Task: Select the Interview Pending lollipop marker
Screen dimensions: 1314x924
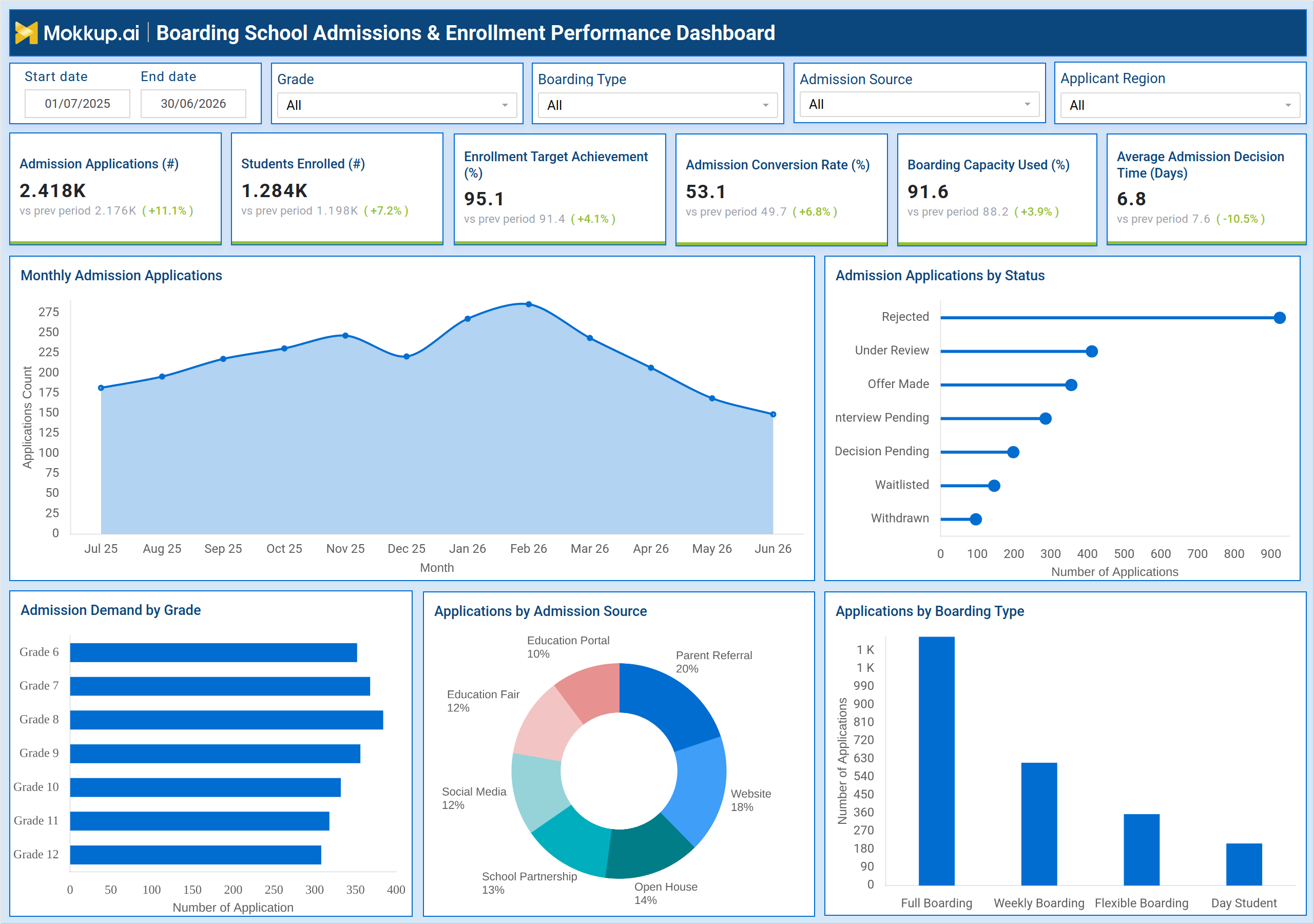Action: pos(1046,418)
